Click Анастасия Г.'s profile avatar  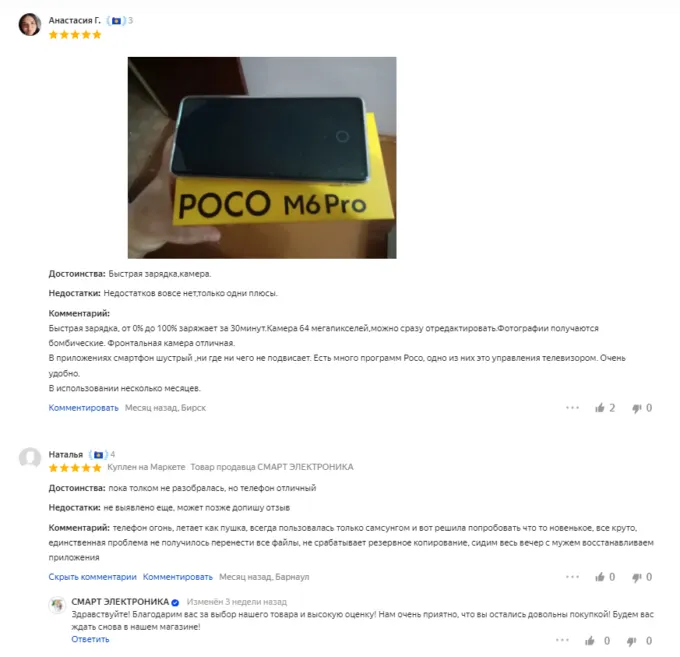[29, 24]
